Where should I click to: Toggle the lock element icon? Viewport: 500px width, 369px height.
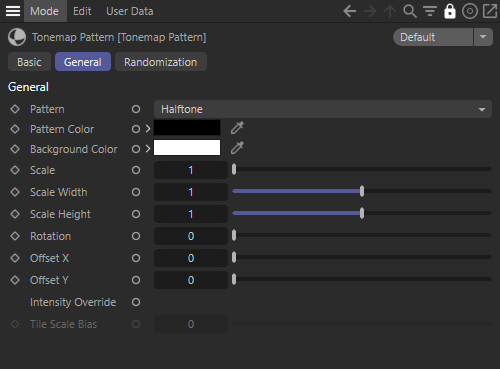tap(450, 11)
